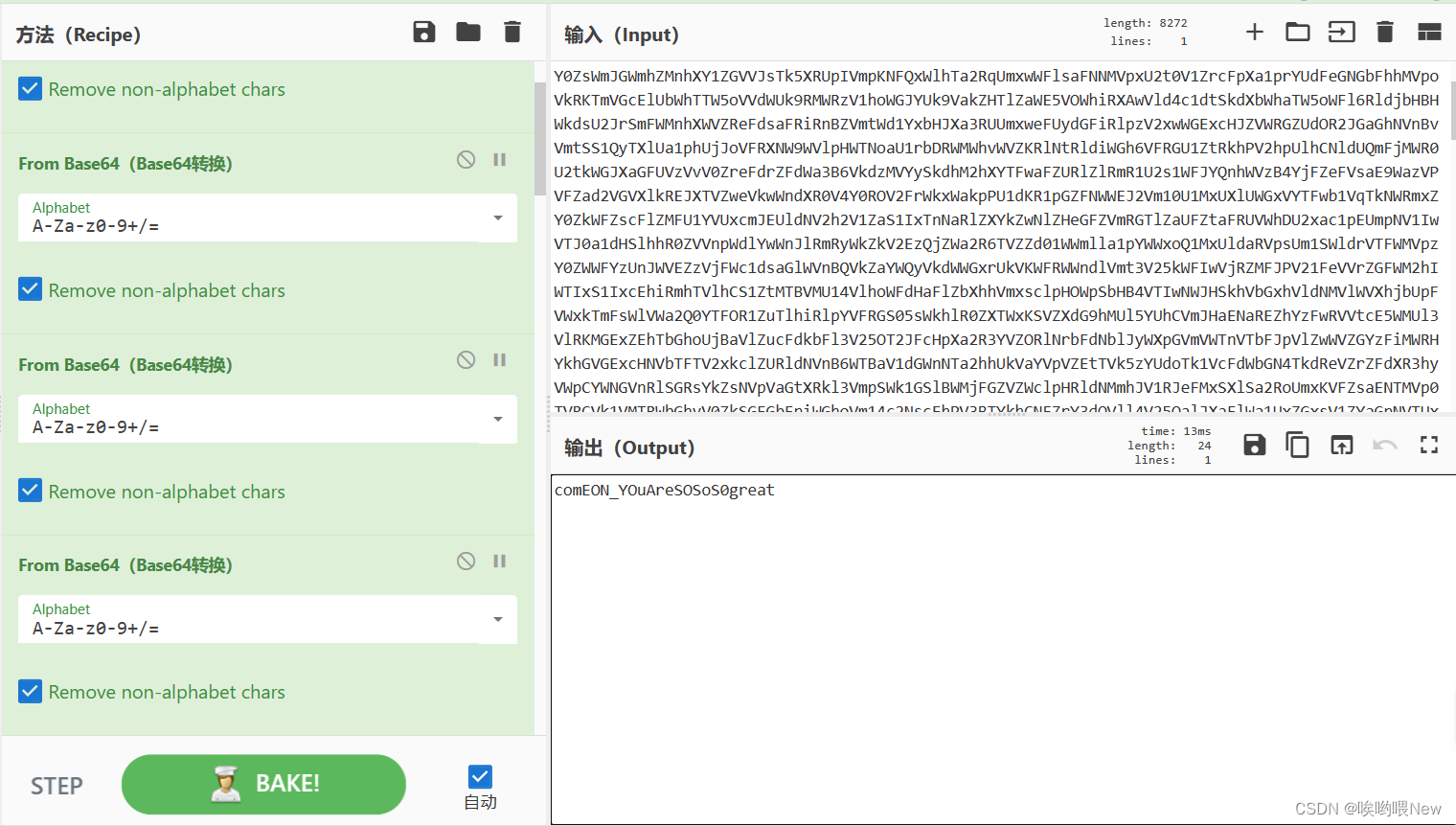Reset the pane layout

1429,32
